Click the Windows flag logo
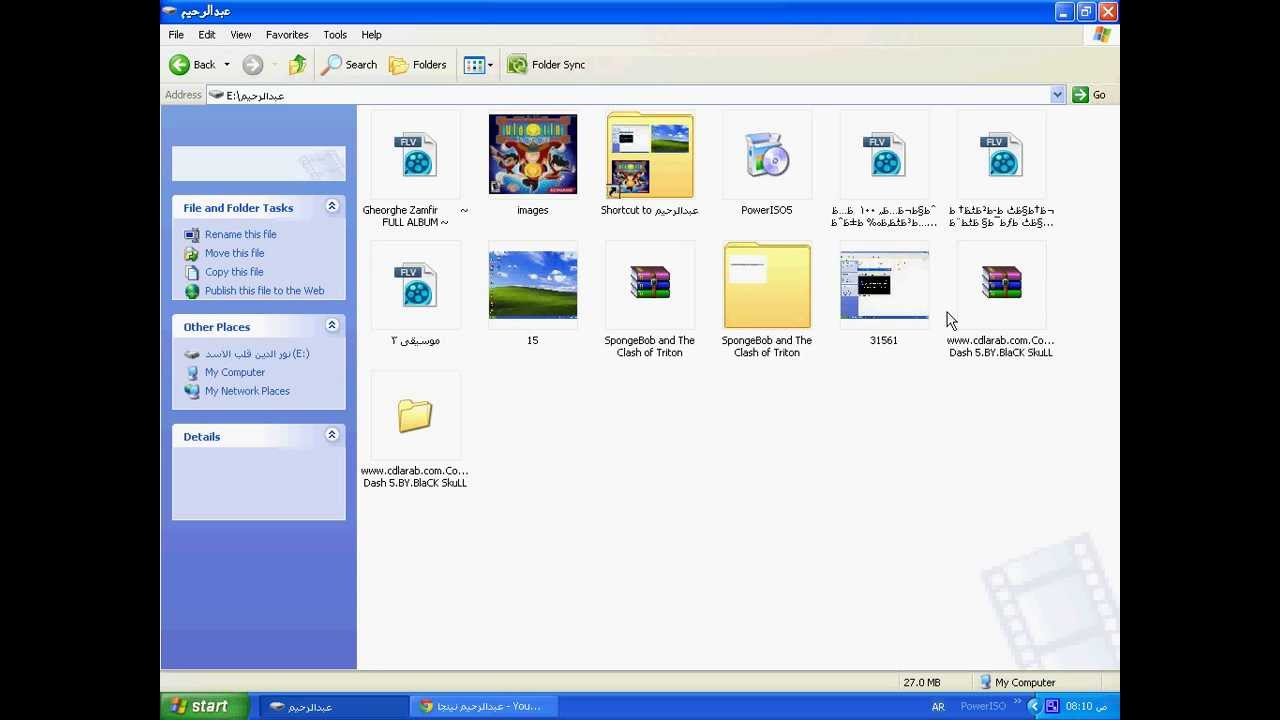Screen dimensions: 1280x720 pos(1102,35)
